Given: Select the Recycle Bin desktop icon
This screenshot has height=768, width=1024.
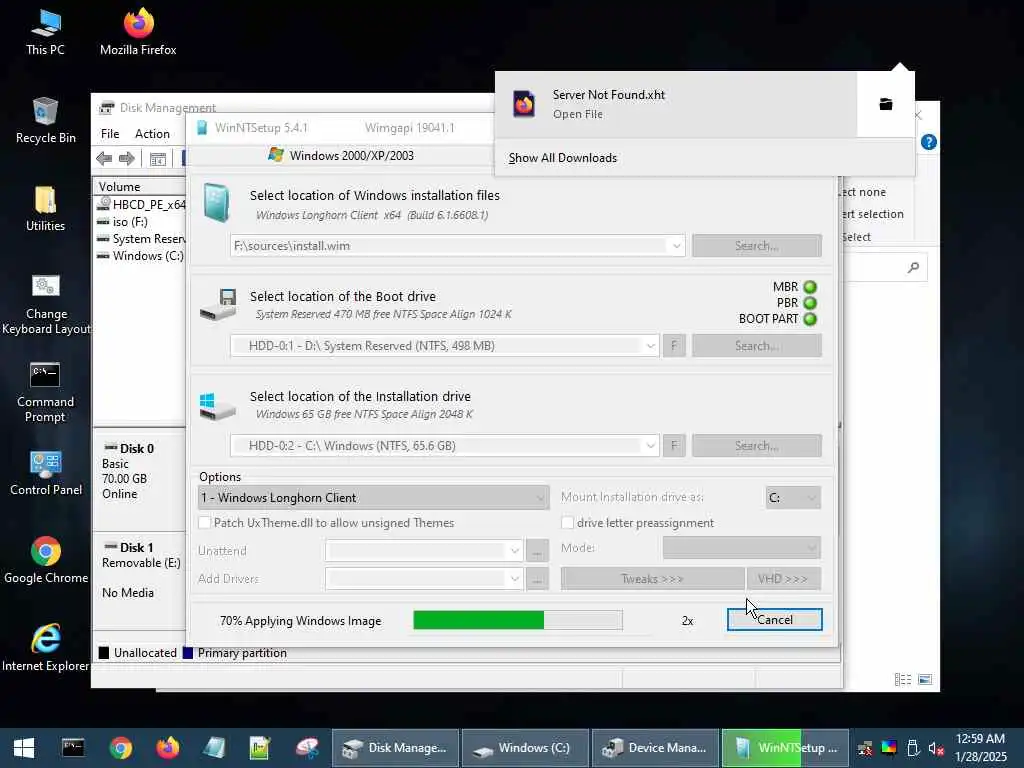Looking at the screenshot, I should pos(45,121).
